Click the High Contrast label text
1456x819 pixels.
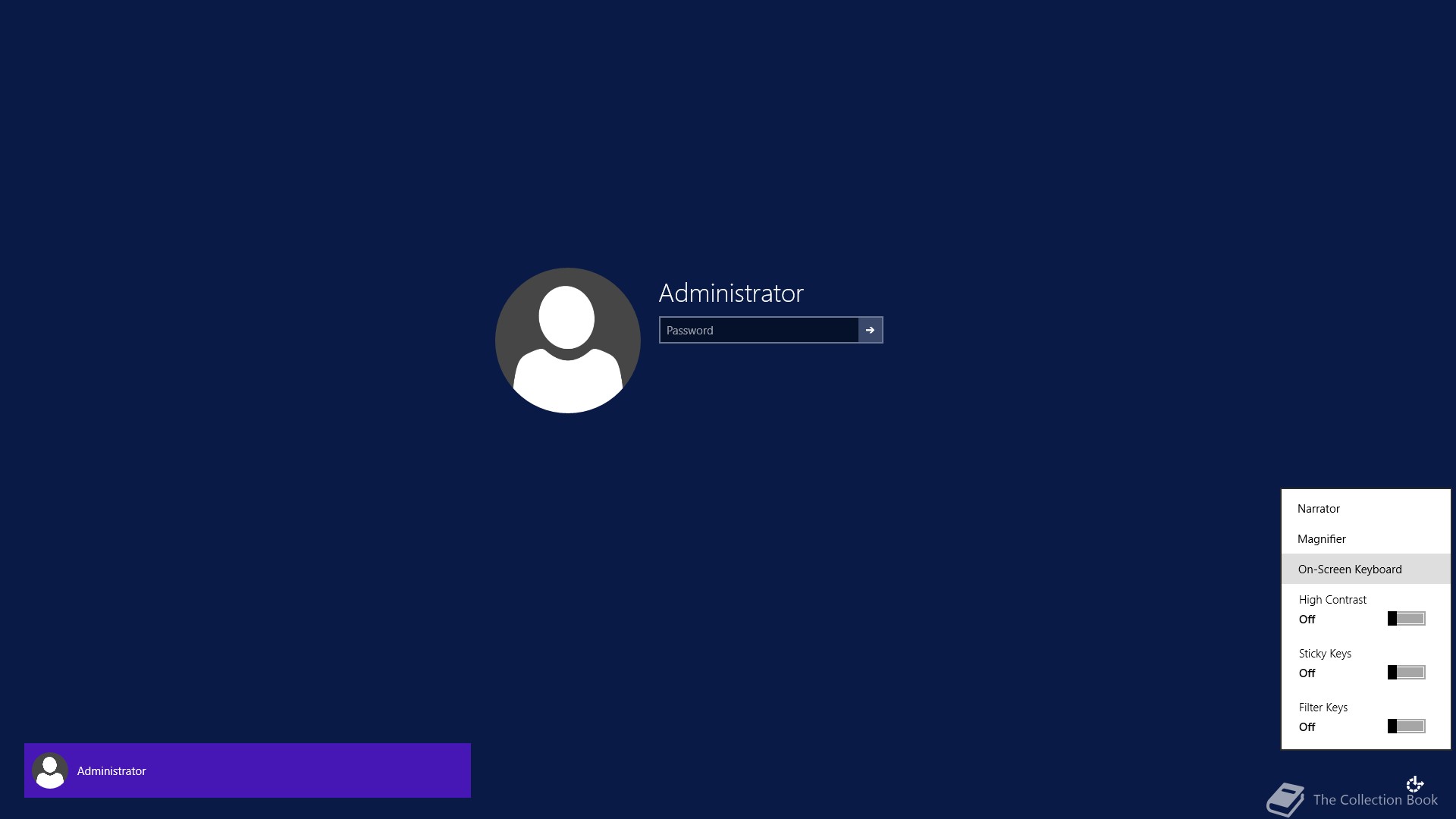[1332, 600]
